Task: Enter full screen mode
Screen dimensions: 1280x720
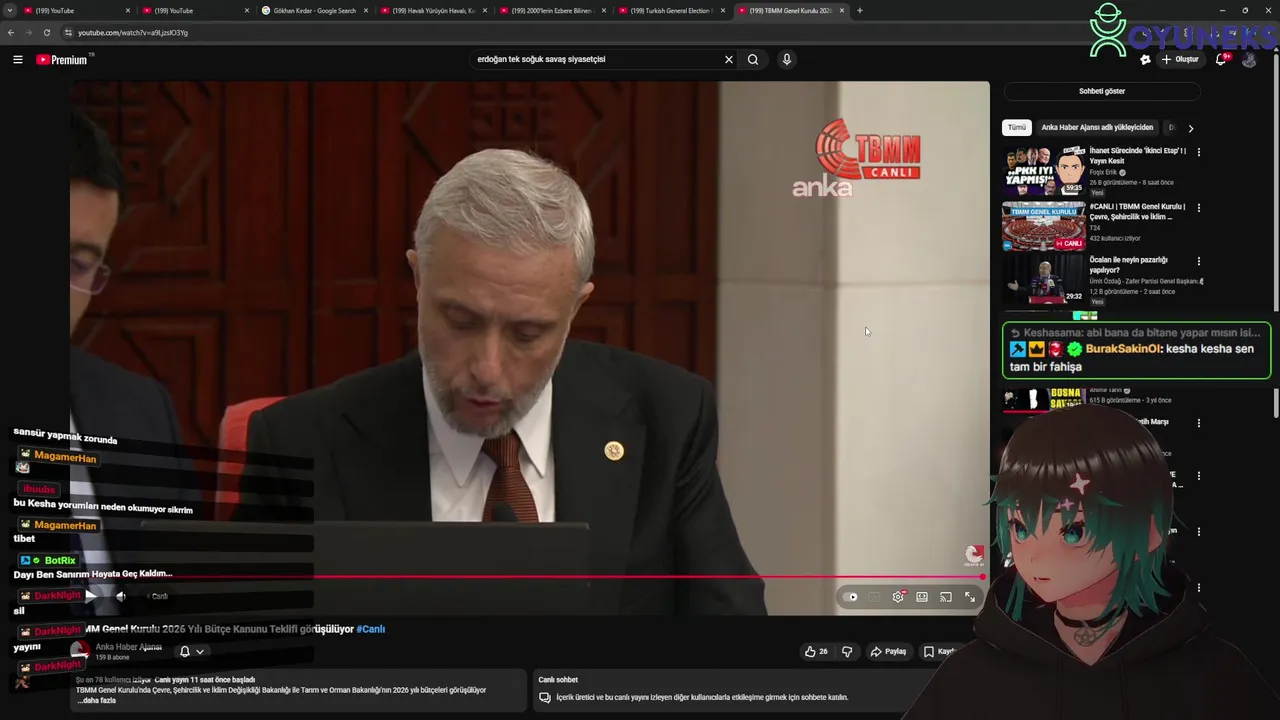Action: [x=970, y=597]
